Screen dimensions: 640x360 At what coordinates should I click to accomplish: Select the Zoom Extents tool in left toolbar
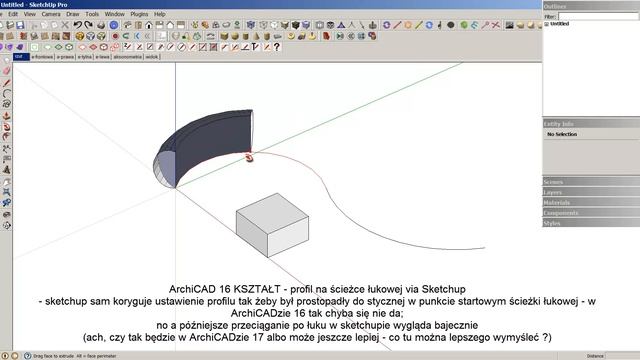click(x=6, y=192)
